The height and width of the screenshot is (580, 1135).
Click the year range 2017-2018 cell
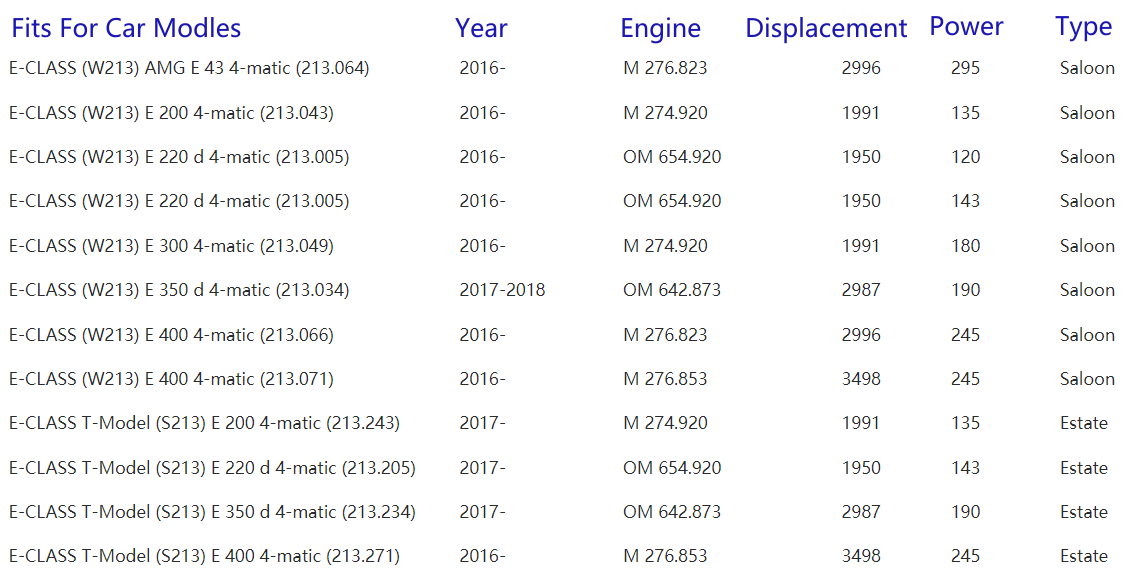pos(502,290)
